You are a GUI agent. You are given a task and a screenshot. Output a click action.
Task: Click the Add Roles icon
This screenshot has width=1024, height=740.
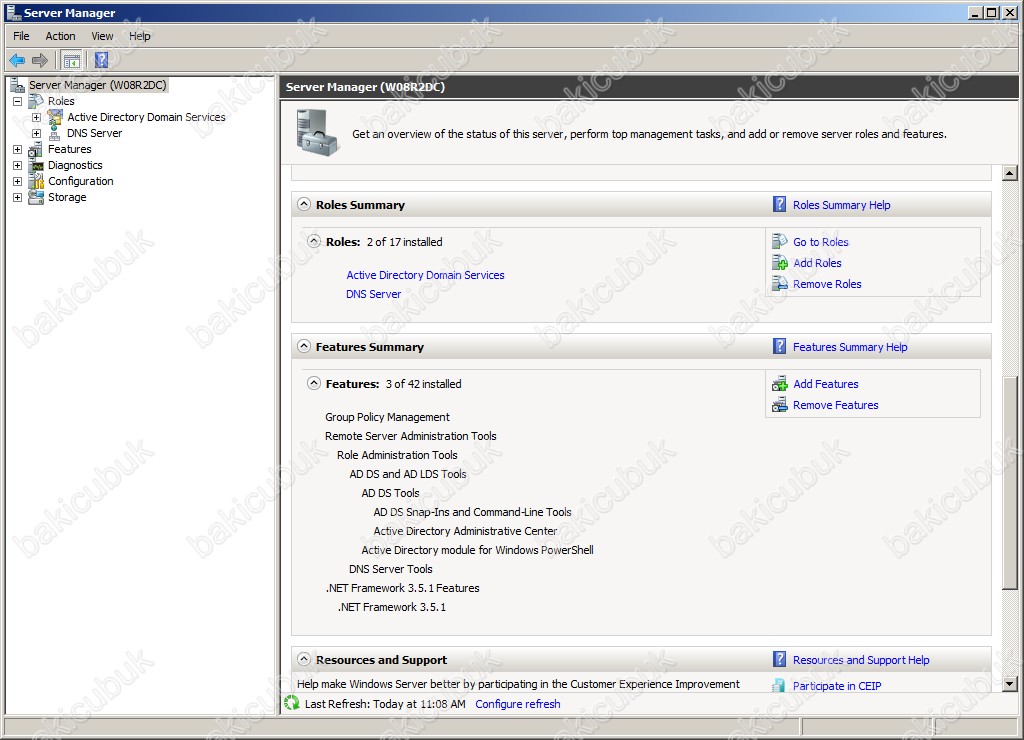pyautogui.click(x=780, y=263)
